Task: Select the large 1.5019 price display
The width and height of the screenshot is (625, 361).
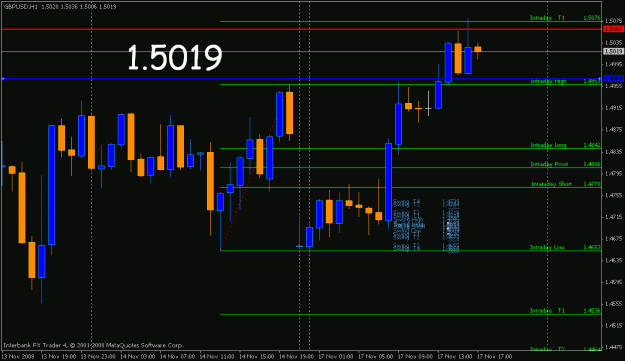Action: click(175, 58)
